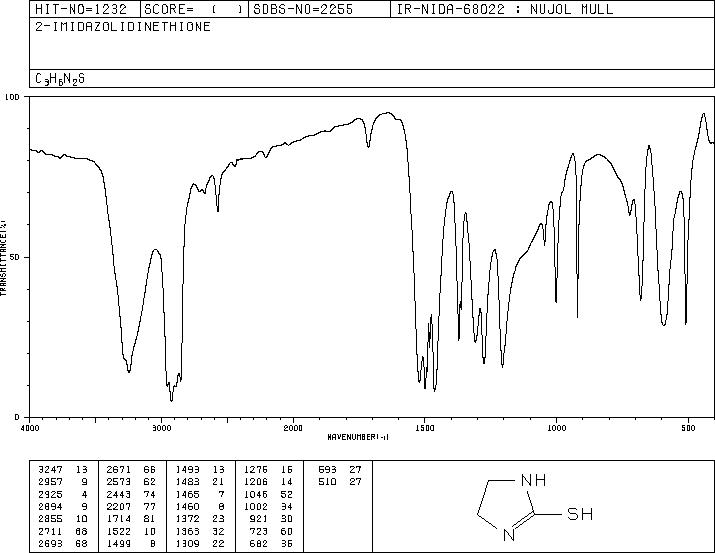Screen dimensions: 715x553
Task: Select peak table entry 2573
Action: (x=119, y=482)
